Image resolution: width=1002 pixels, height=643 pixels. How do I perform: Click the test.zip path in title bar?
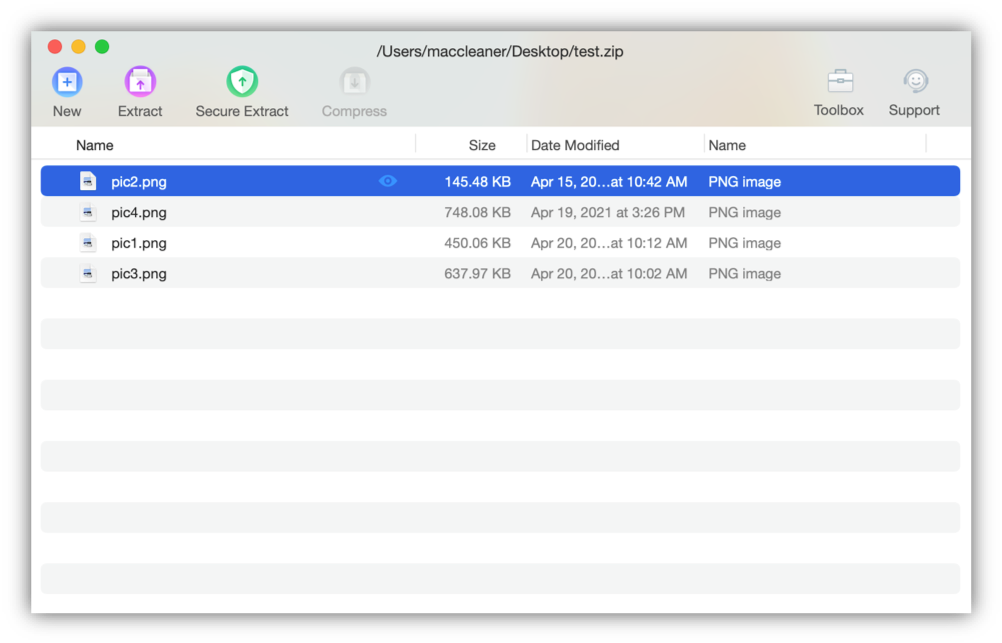click(x=500, y=51)
